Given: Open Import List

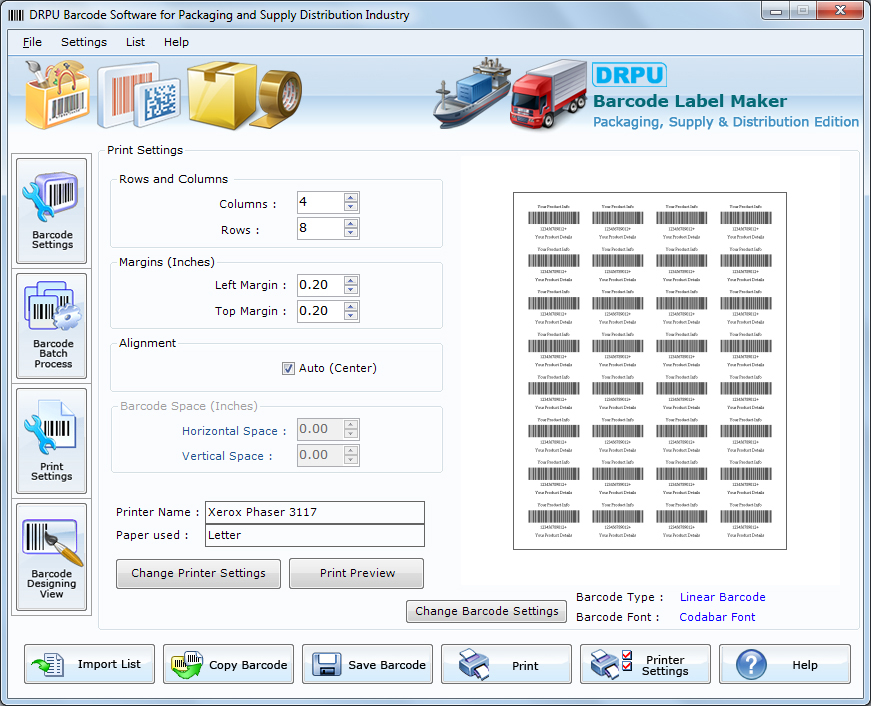Looking at the screenshot, I should pyautogui.click(x=88, y=663).
